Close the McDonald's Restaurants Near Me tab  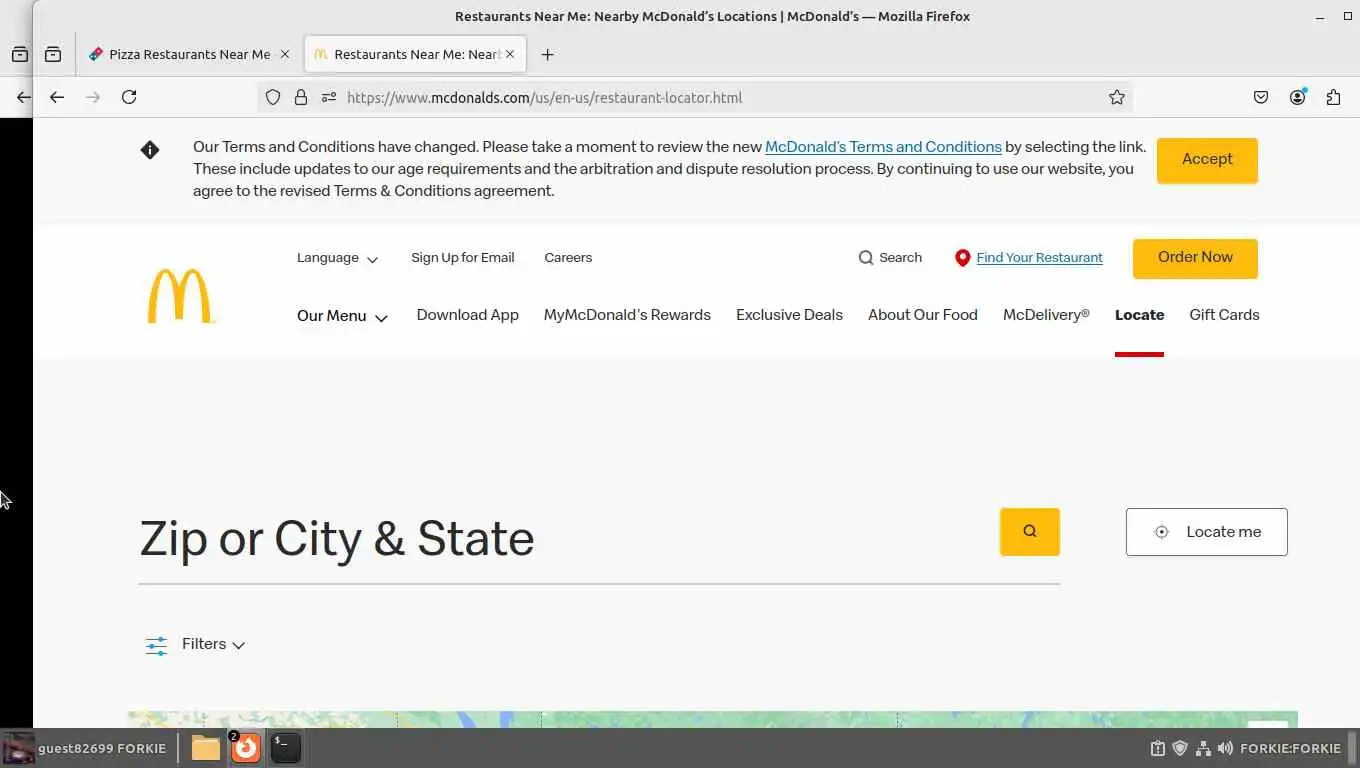point(510,55)
